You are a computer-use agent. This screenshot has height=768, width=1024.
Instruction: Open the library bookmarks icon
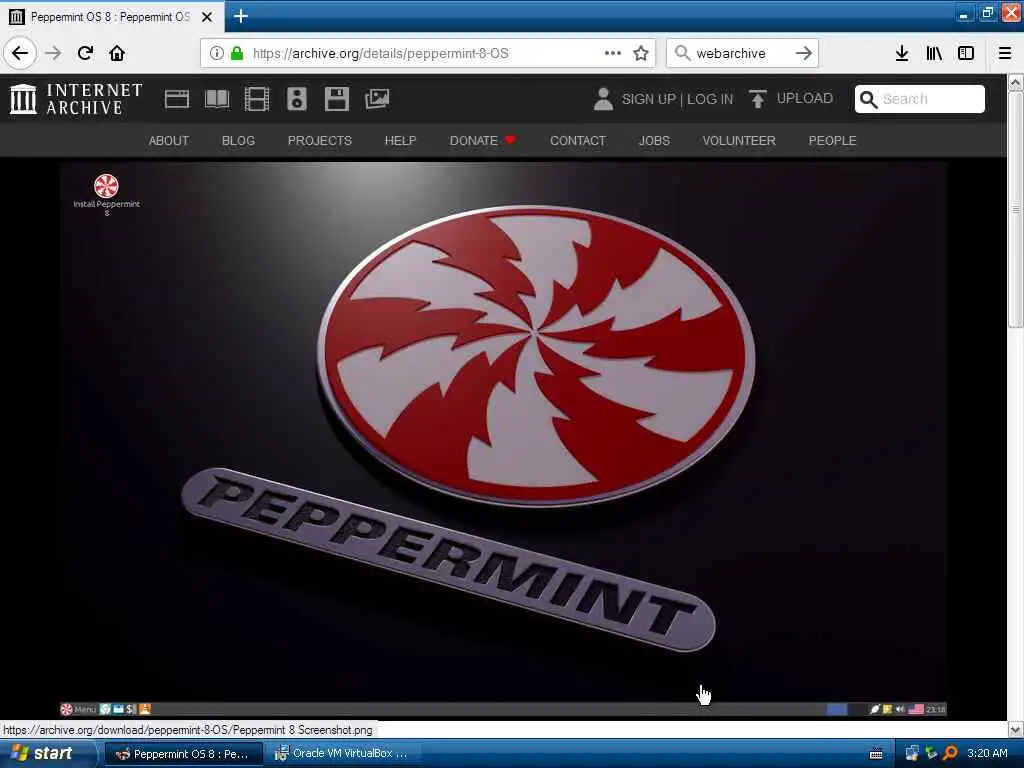tap(934, 53)
